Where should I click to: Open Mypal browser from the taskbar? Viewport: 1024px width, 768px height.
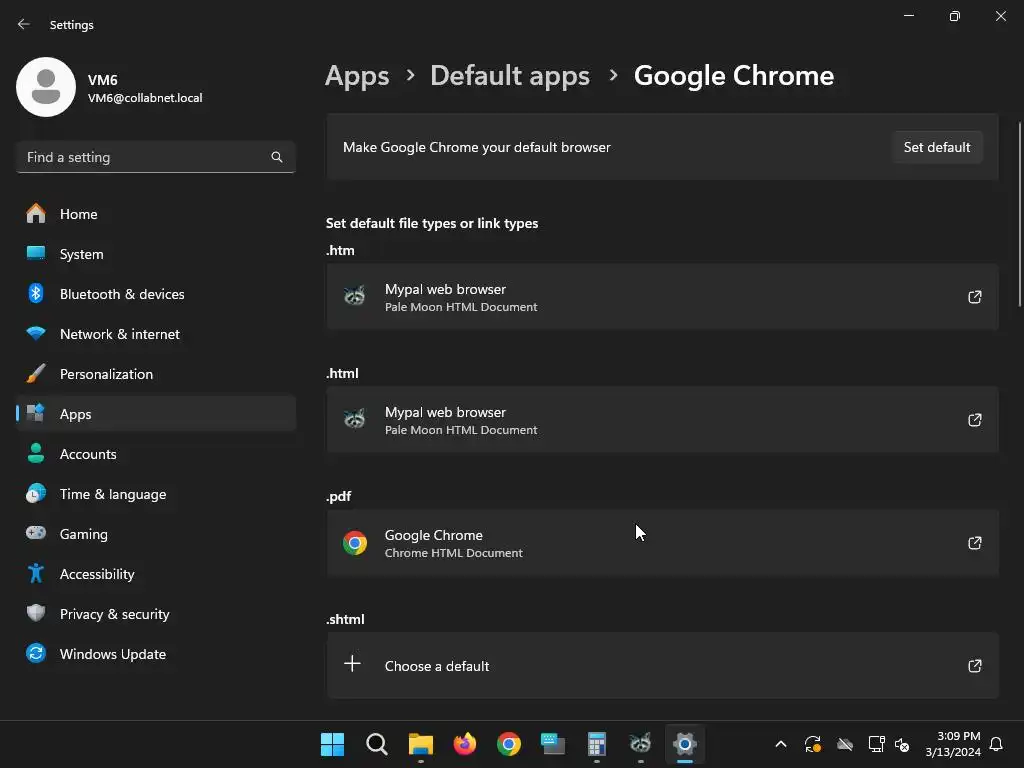click(x=641, y=744)
